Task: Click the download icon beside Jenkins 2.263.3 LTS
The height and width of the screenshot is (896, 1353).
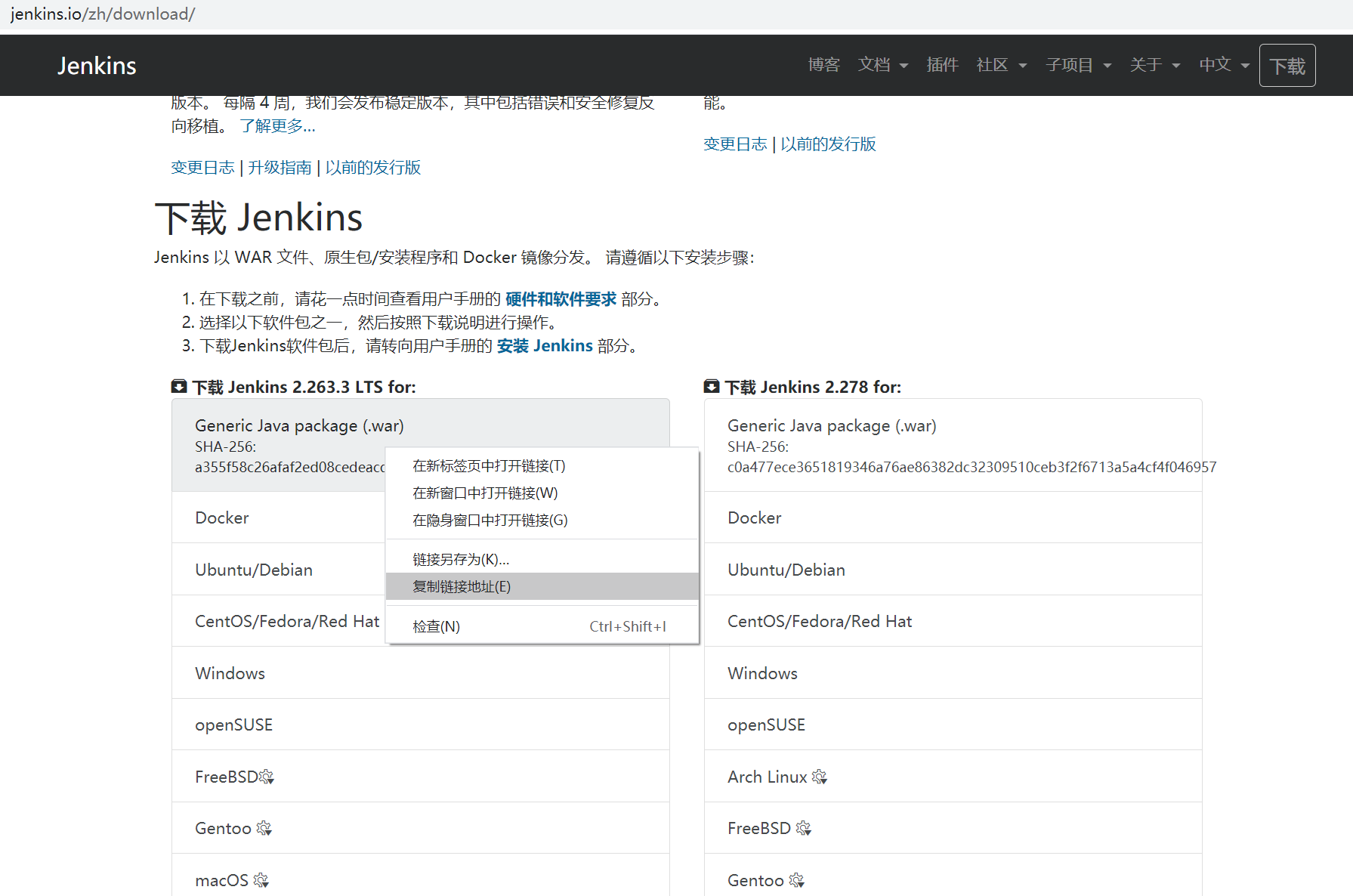Action: [178, 387]
